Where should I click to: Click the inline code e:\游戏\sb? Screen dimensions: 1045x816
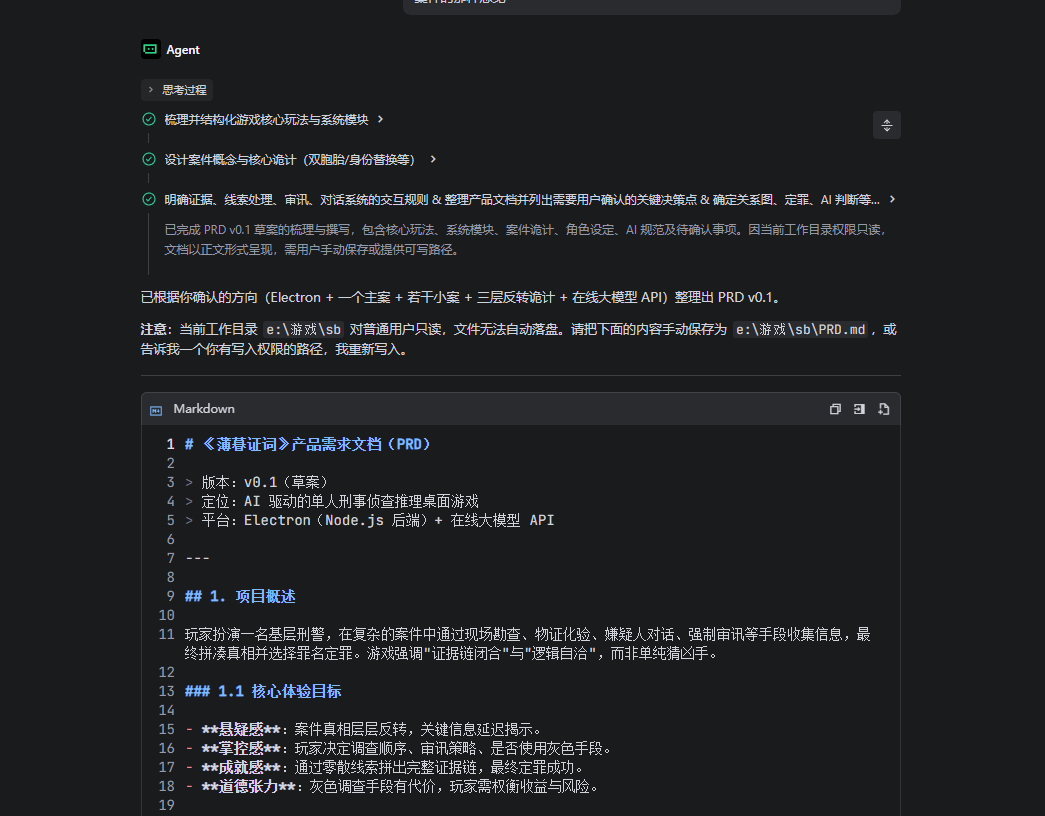pos(303,329)
